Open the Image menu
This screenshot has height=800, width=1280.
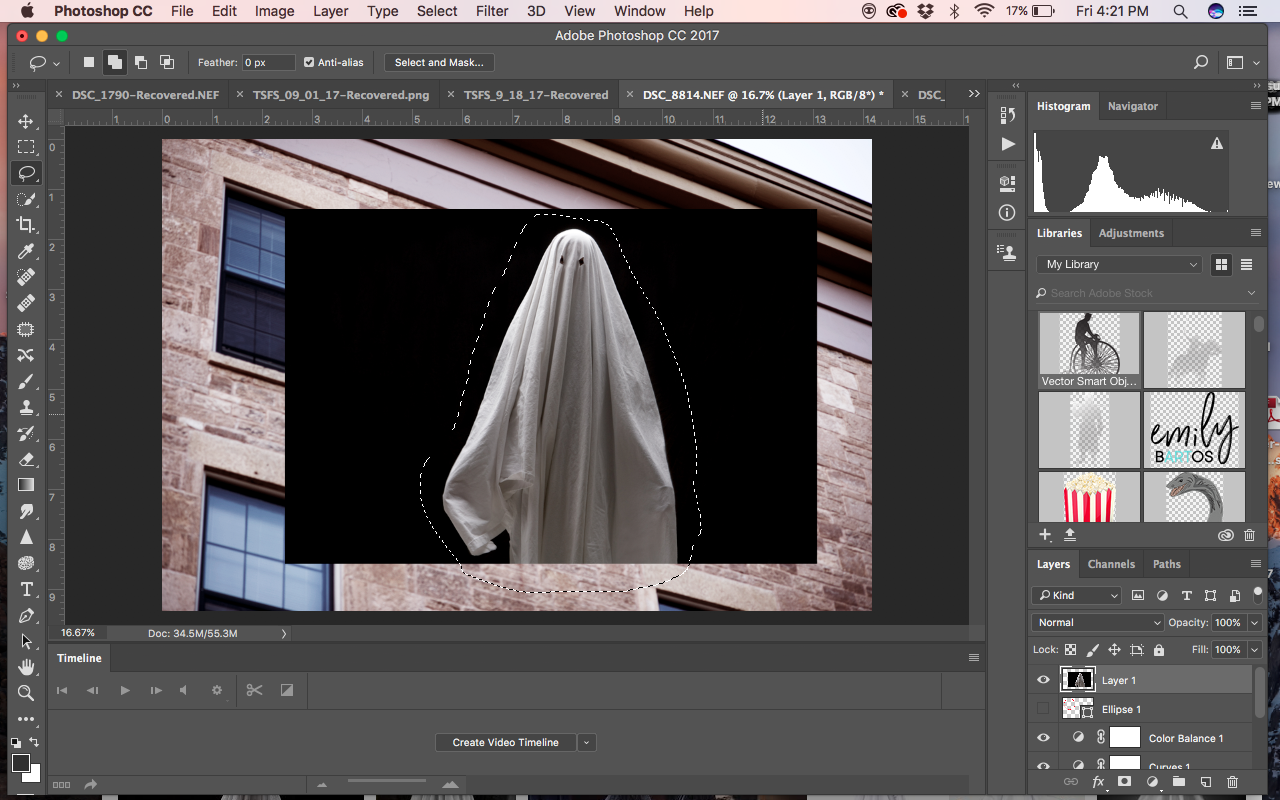pos(274,11)
